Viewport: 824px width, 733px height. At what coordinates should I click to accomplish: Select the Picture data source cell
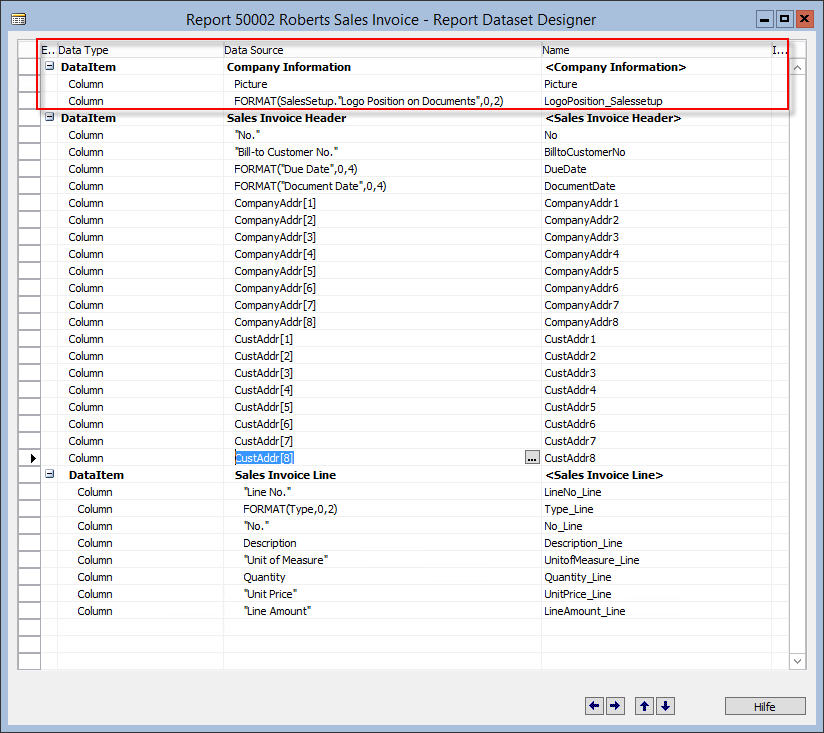382,84
